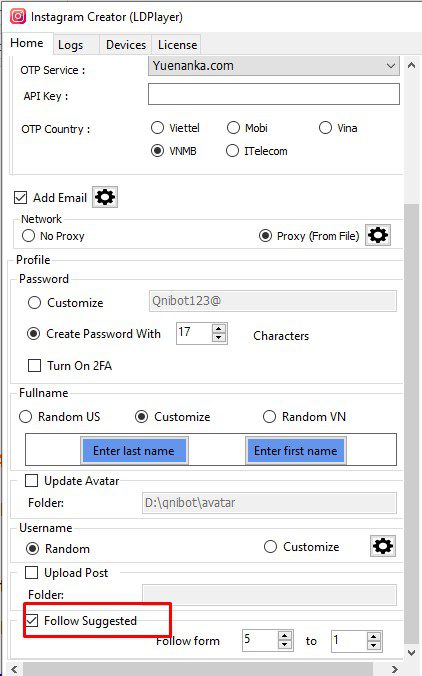Expand the OTP Service dropdown
The width and height of the screenshot is (422, 676).
pos(274,66)
